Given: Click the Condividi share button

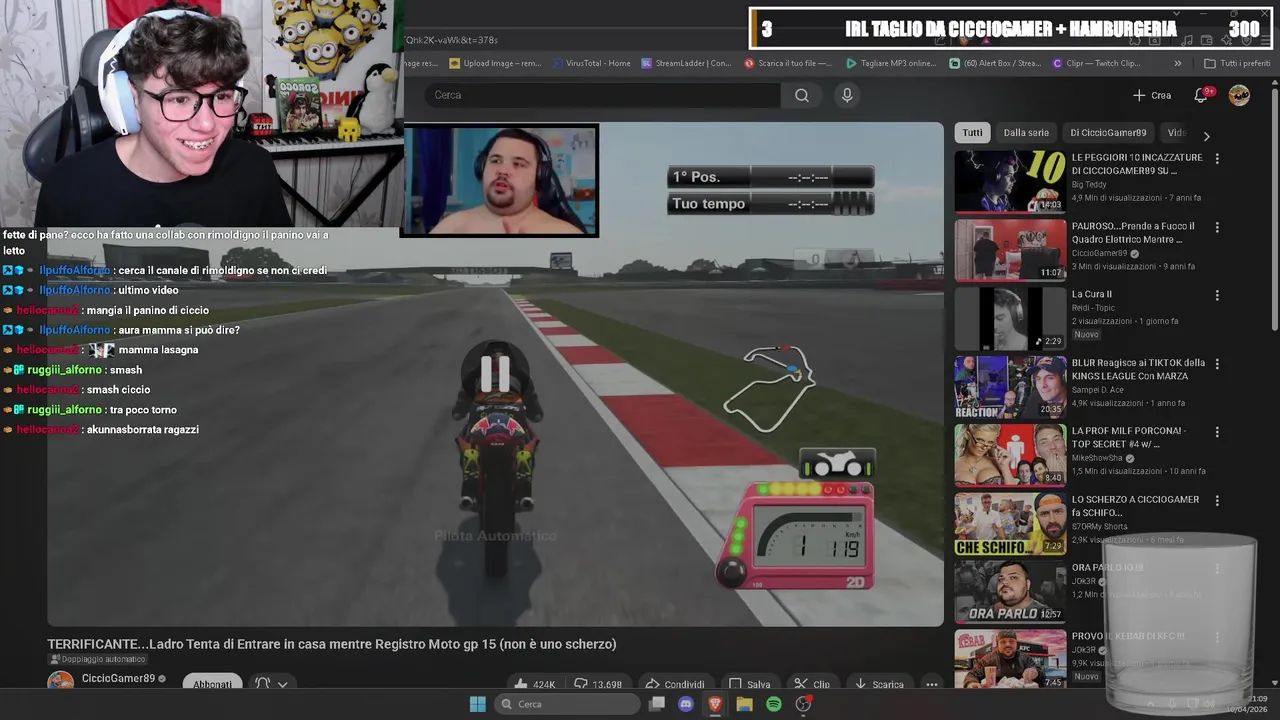Looking at the screenshot, I should (x=675, y=684).
